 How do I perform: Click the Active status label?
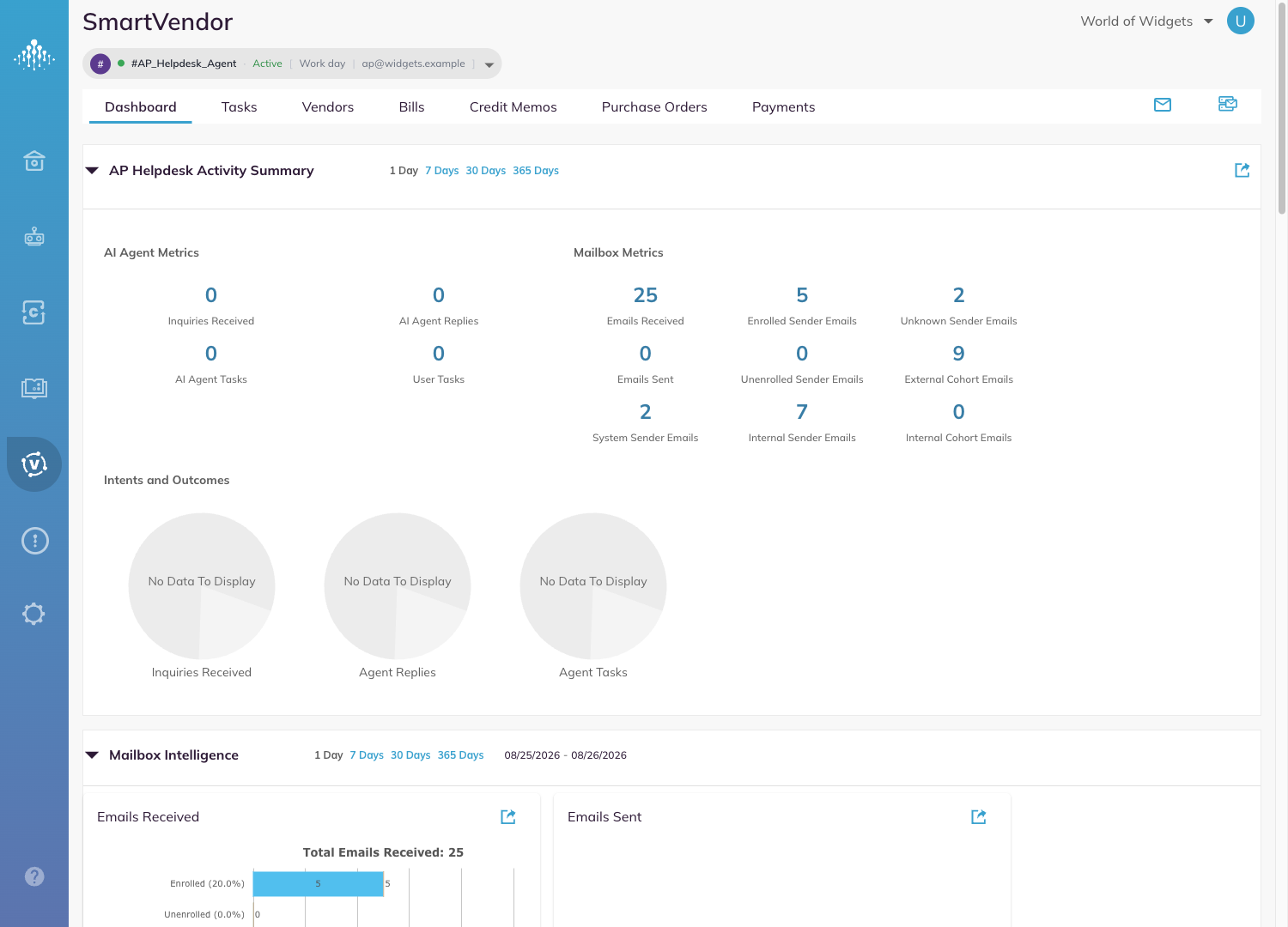coord(267,64)
